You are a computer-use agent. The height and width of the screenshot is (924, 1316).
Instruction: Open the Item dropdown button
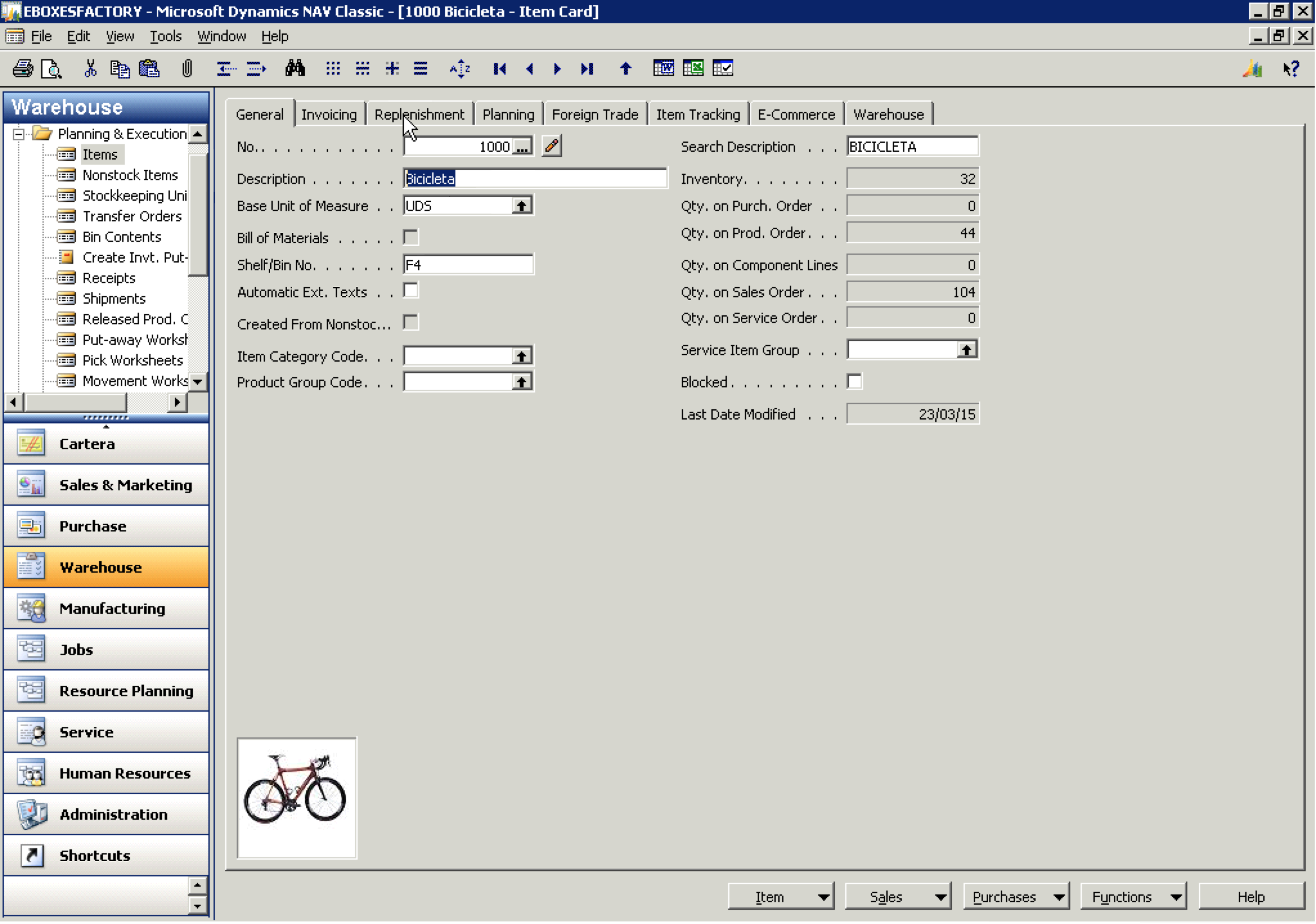(x=781, y=896)
